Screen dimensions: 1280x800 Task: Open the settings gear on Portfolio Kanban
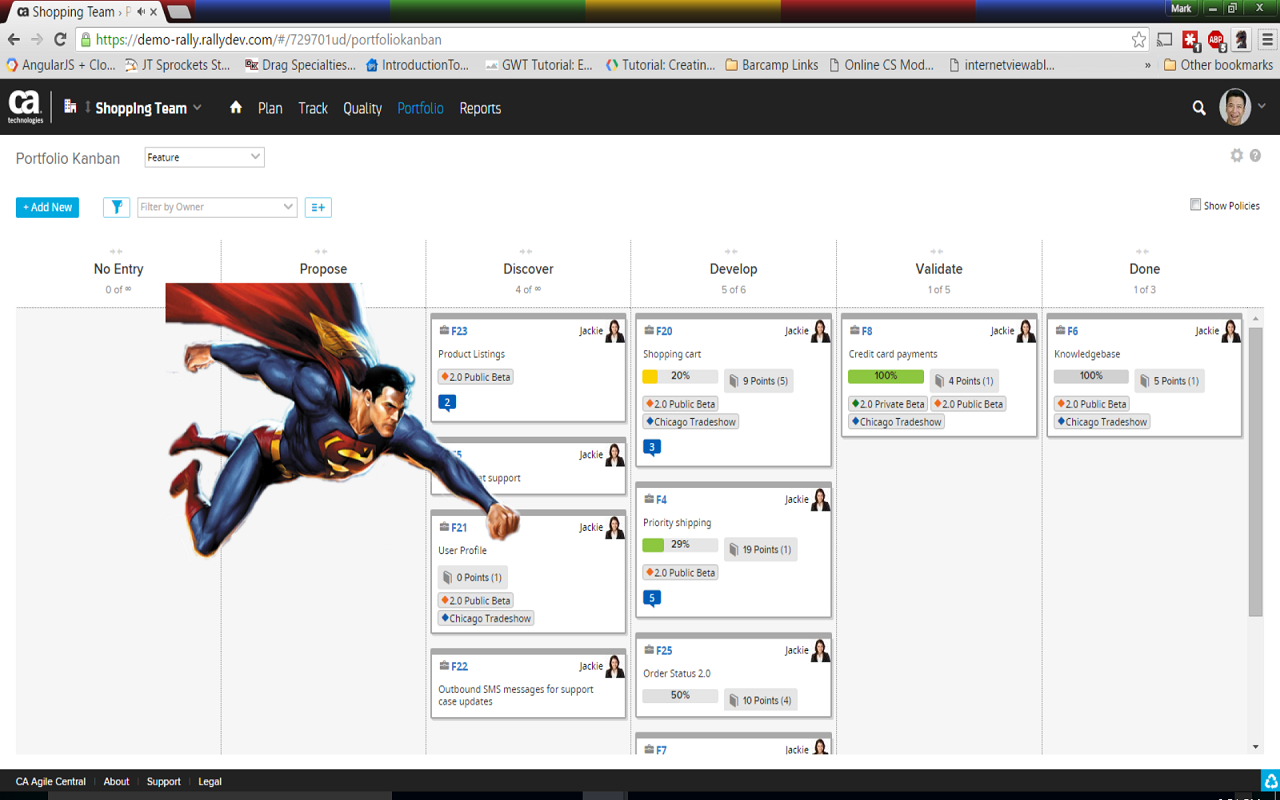pyautogui.click(x=1236, y=156)
